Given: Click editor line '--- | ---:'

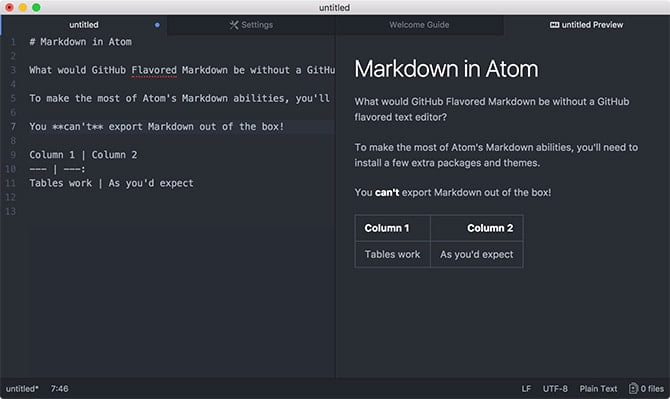Looking at the screenshot, I should pos(57,169).
